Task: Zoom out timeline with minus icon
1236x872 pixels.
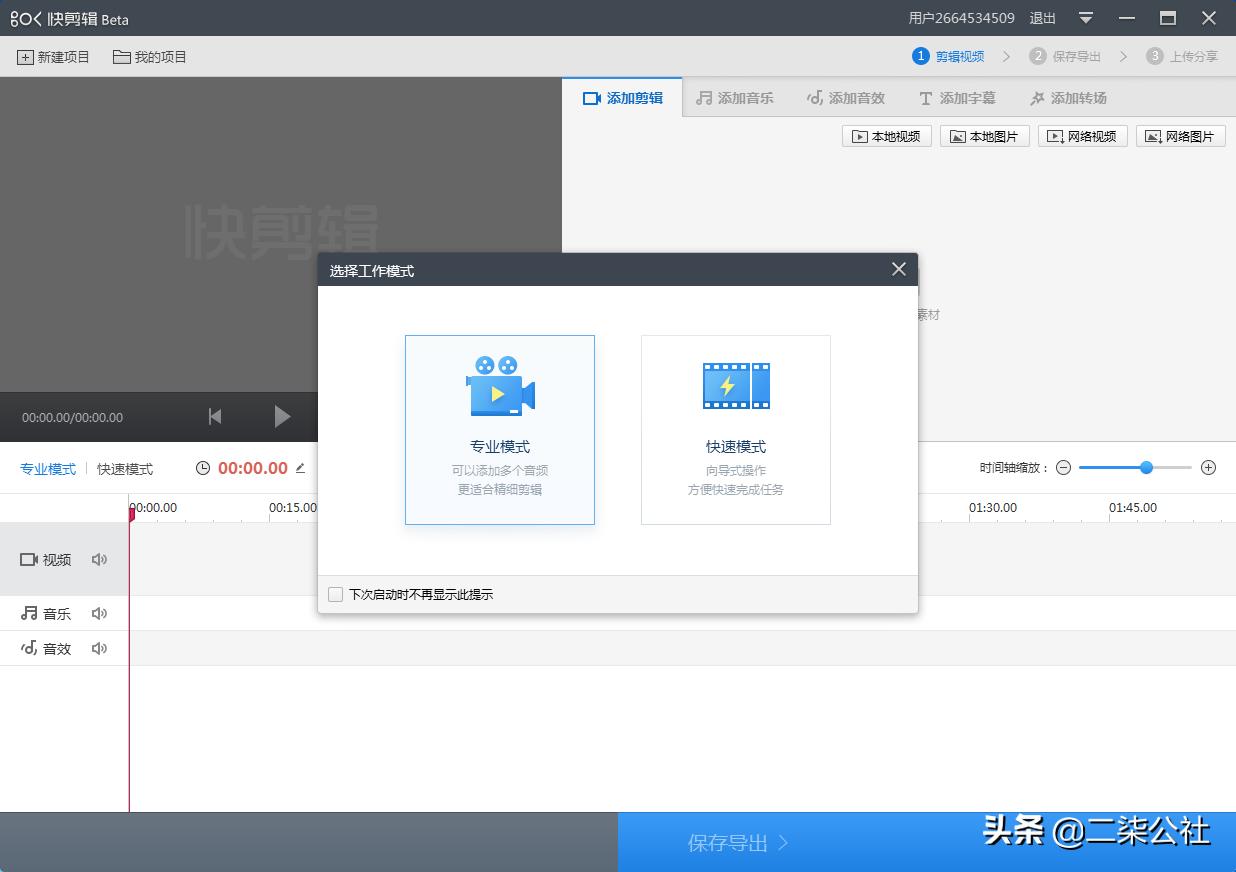Action: [1063, 468]
